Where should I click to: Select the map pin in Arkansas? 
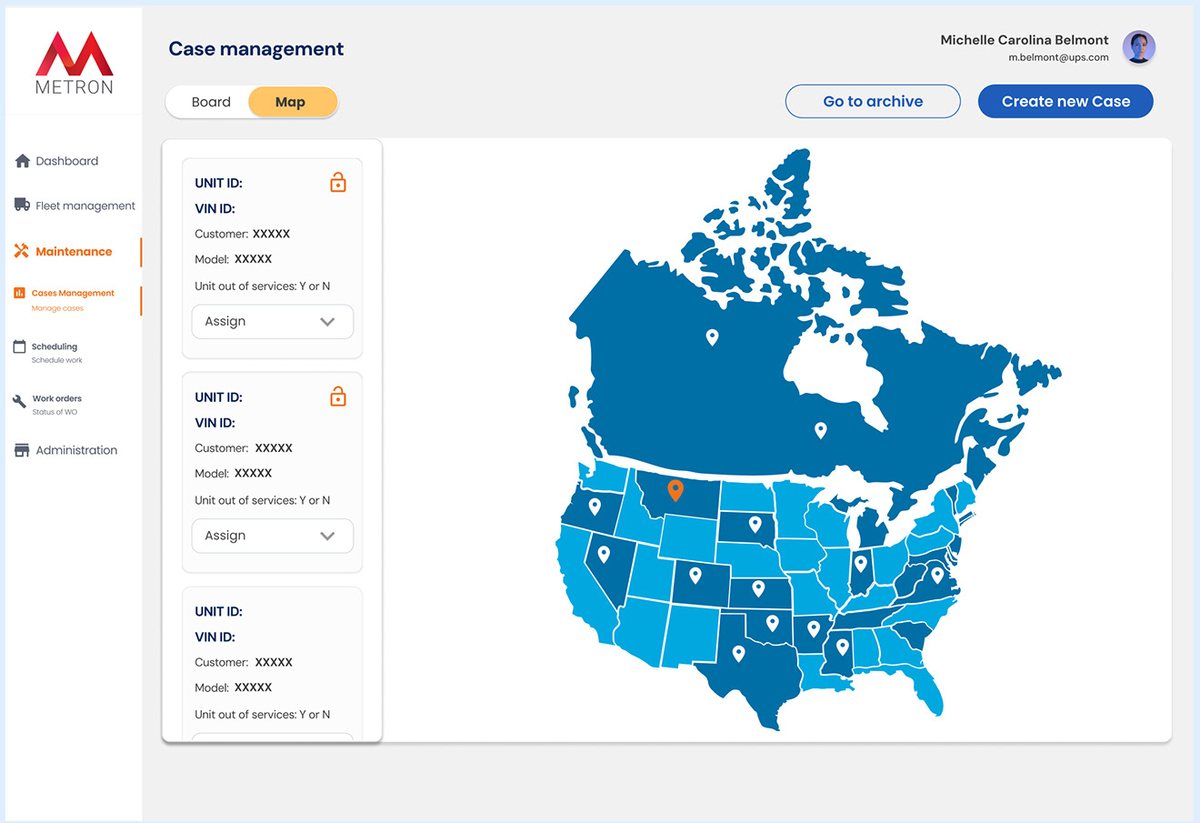click(x=814, y=628)
